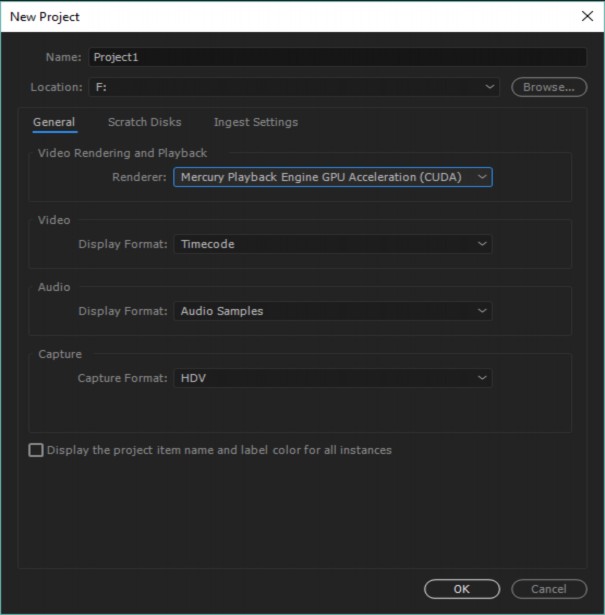The width and height of the screenshot is (605, 615).
Task: Click the Capture section heading
Action: (x=60, y=355)
